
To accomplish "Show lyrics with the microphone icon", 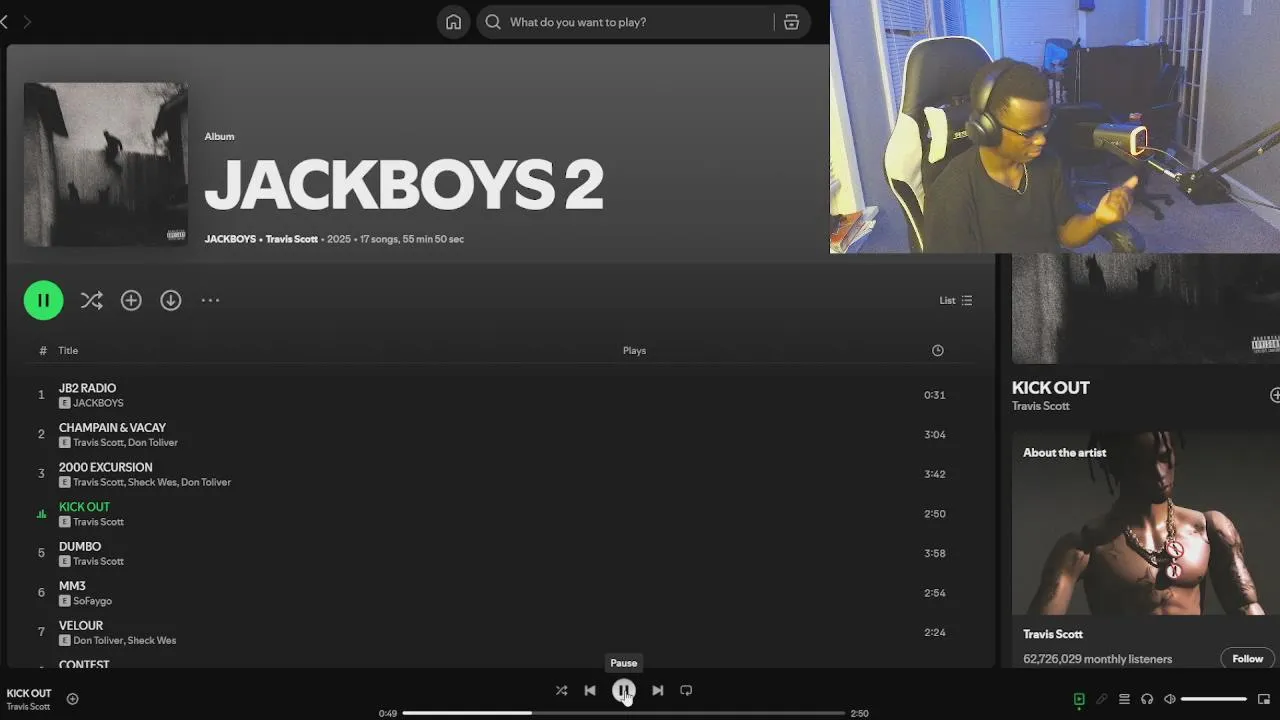I will tap(1101, 699).
